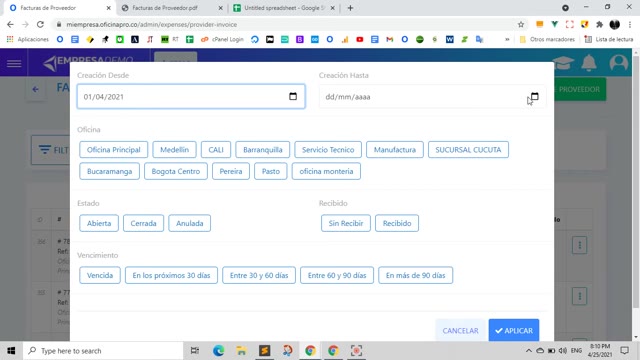The width and height of the screenshot is (640, 360).
Task: Open the user profile avatar icon
Action: pyautogui.click(x=619, y=63)
